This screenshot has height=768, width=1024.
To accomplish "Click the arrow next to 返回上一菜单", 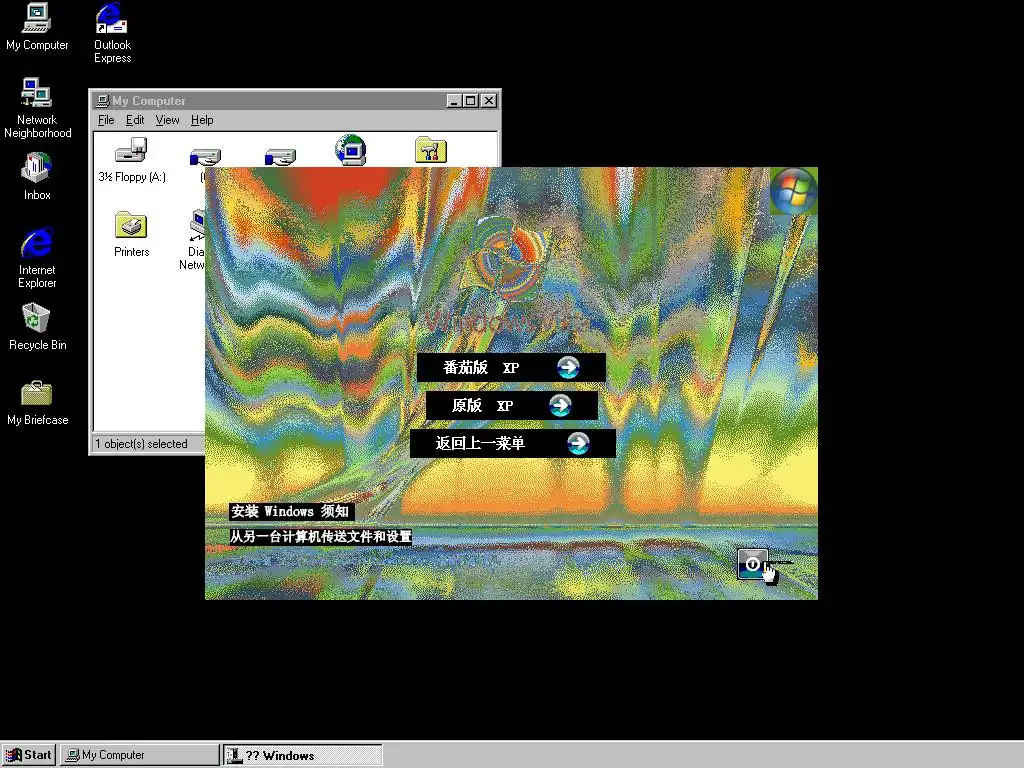I will click(578, 443).
